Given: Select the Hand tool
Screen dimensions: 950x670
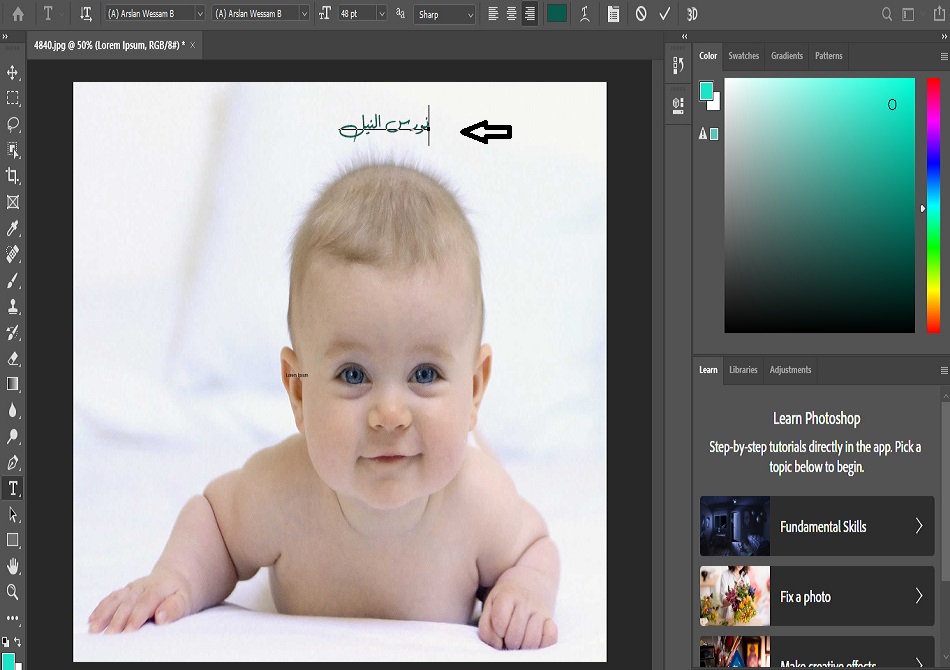Looking at the screenshot, I should [13, 566].
